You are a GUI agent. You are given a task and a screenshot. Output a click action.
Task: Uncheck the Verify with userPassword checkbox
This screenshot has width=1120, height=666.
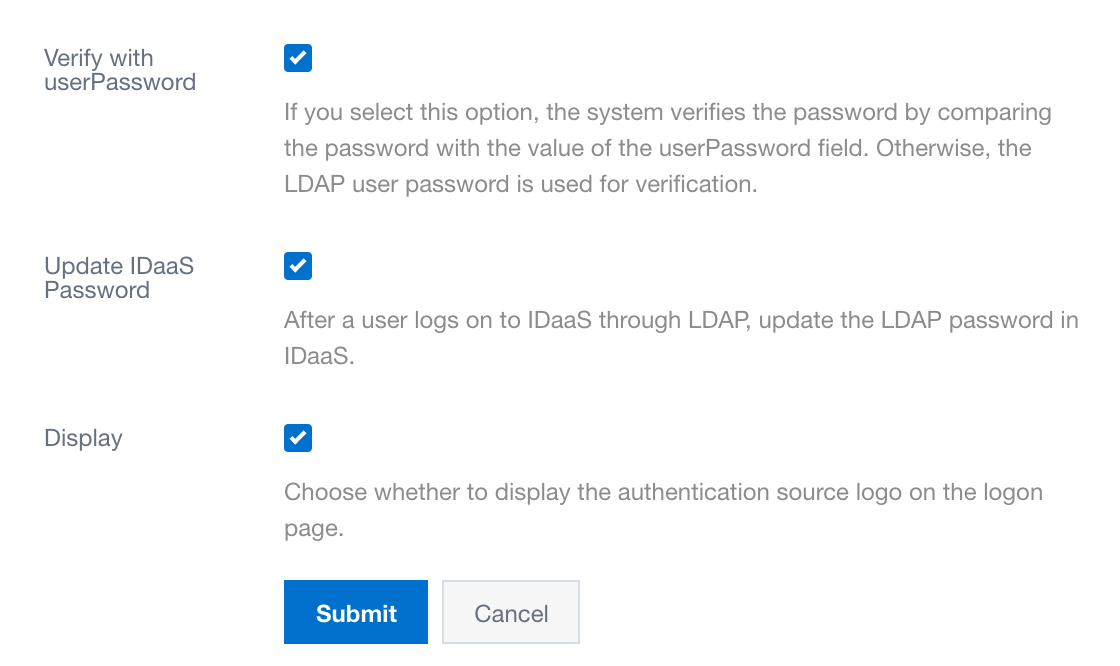click(x=298, y=58)
